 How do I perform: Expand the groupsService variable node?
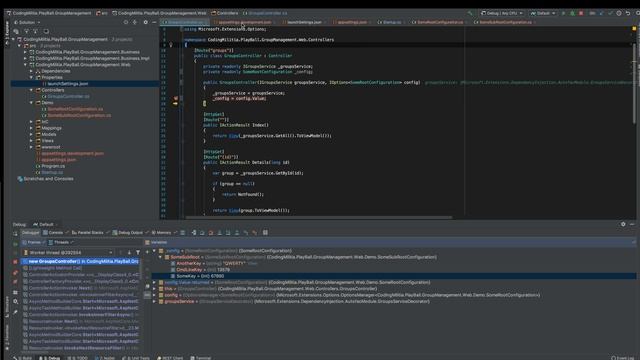(x=154, y=301)
